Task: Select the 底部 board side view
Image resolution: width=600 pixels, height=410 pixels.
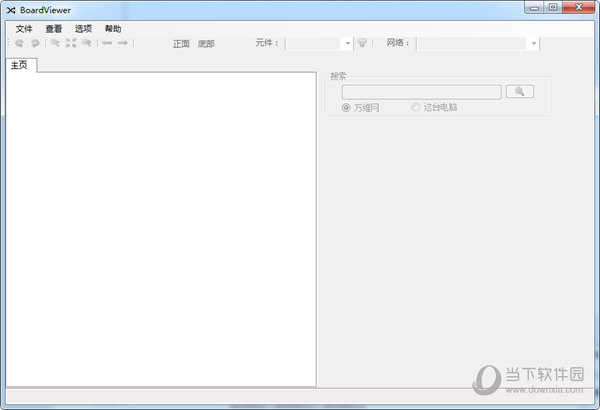Action: [x=206, y=44]
